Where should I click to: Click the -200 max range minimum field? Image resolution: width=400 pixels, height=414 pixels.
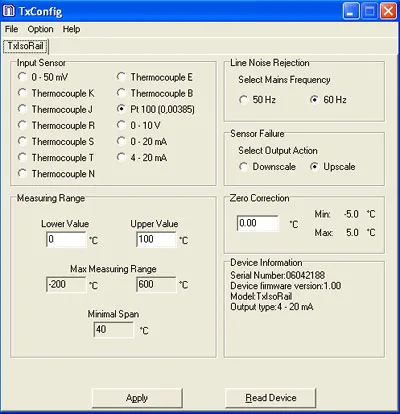66,284
